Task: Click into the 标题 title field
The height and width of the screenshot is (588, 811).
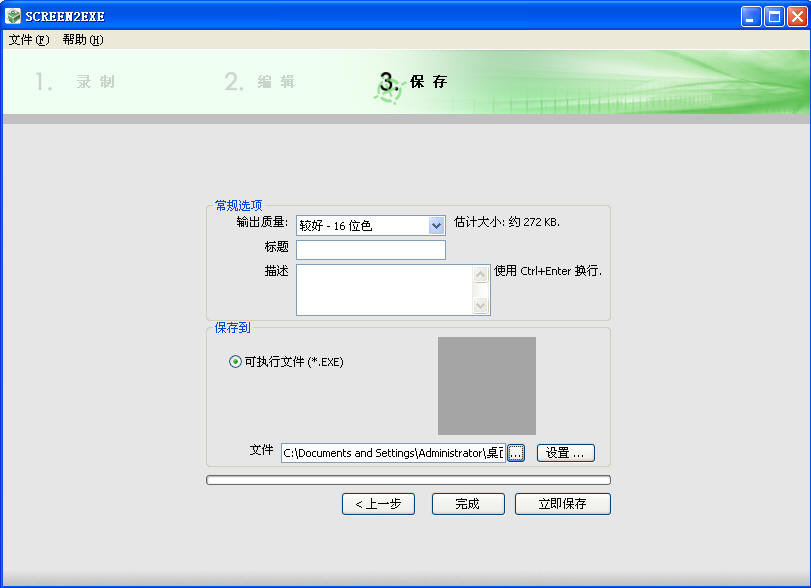Action: point(371,250)
